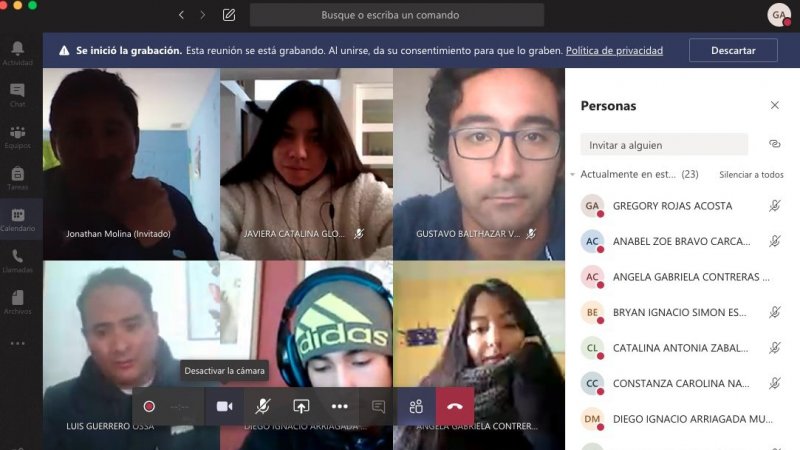Toggle the participants panel icon

[x=416, y=406]
